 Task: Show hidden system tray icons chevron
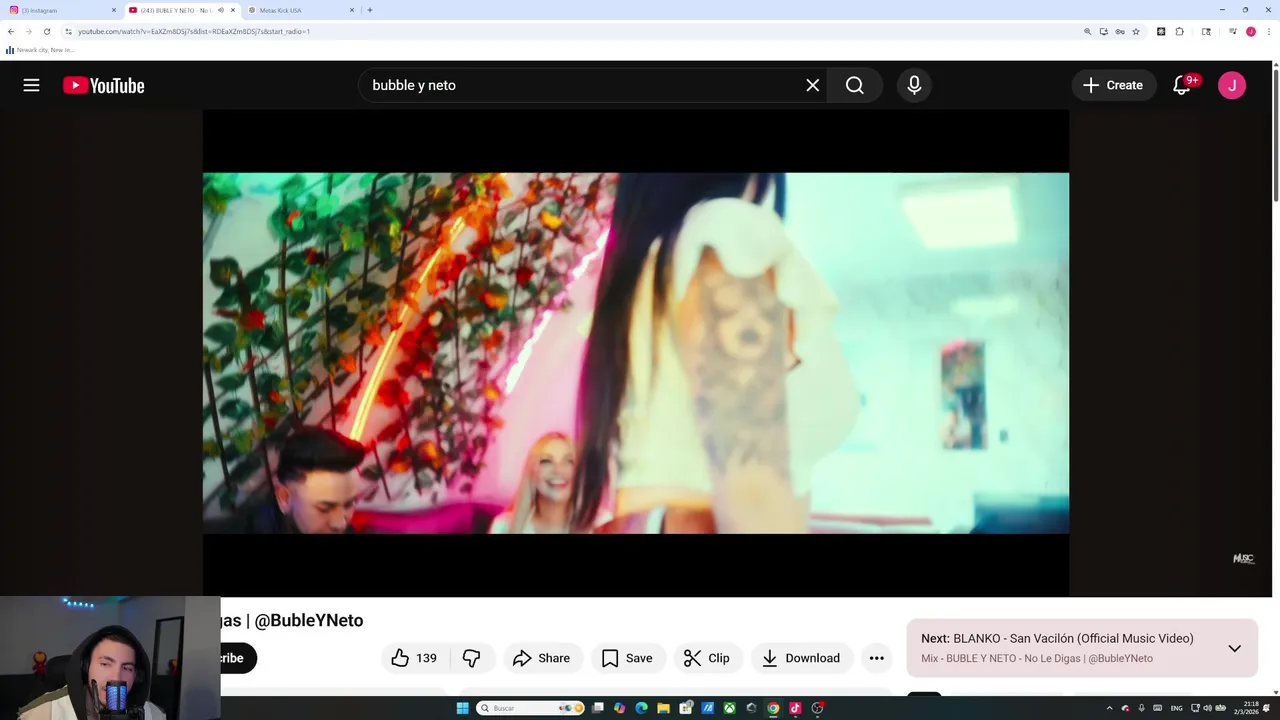coord(1109,708)
